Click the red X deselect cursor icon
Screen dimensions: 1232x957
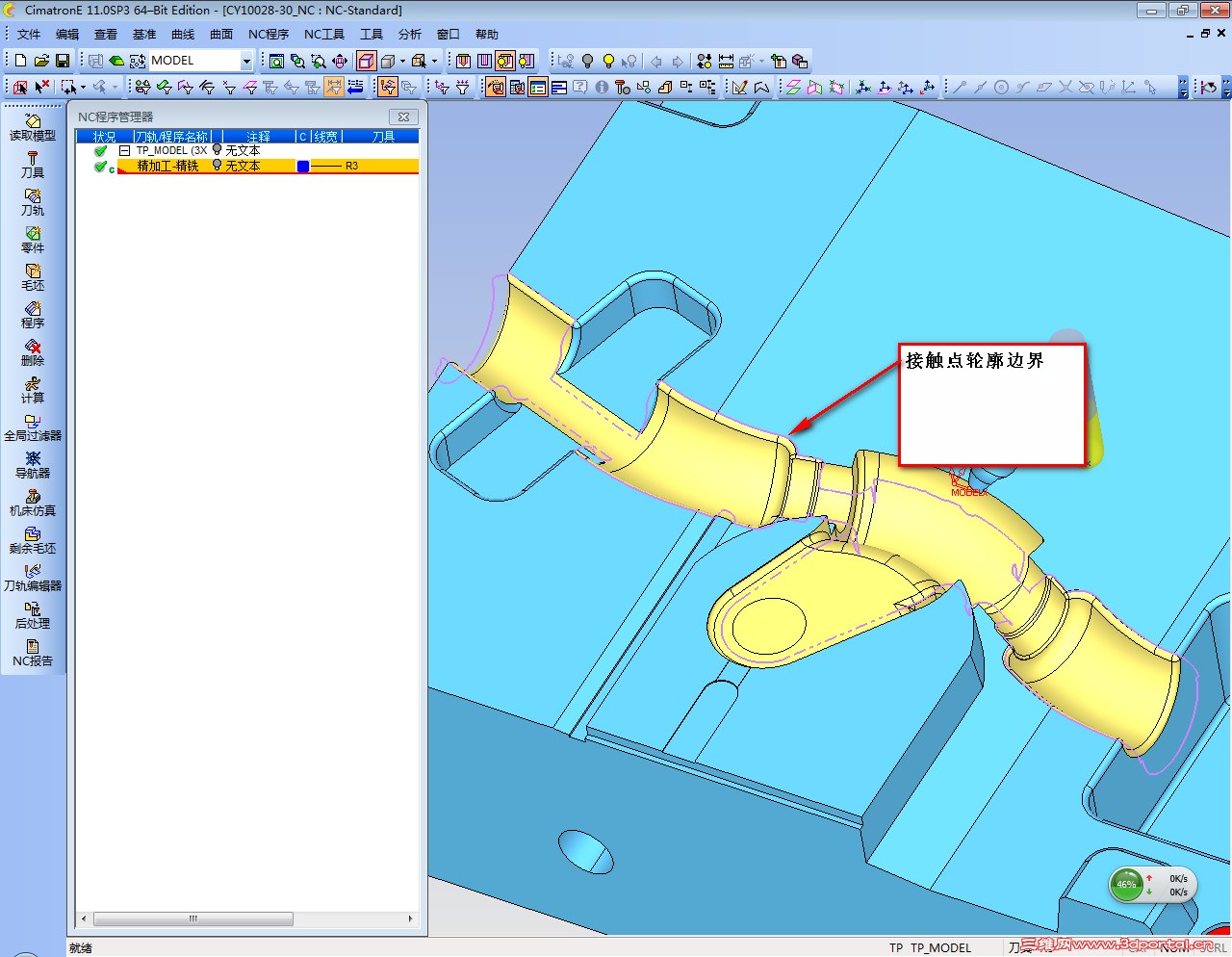click(x=42, y=87)
